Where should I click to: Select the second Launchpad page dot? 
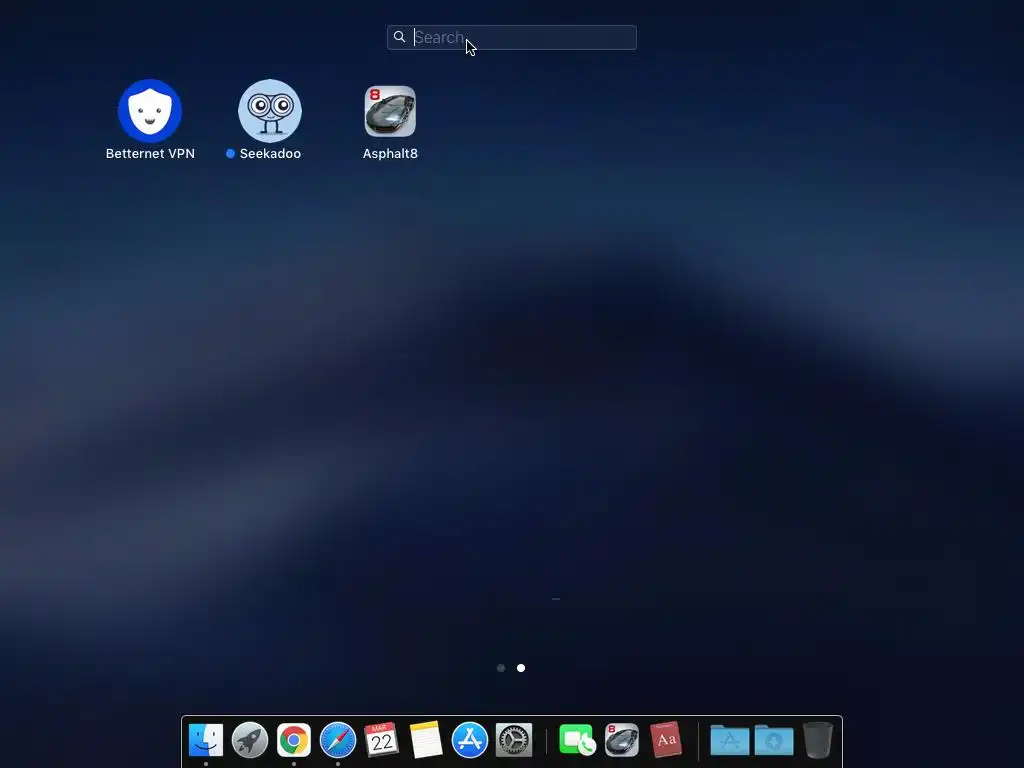point(520,667)
